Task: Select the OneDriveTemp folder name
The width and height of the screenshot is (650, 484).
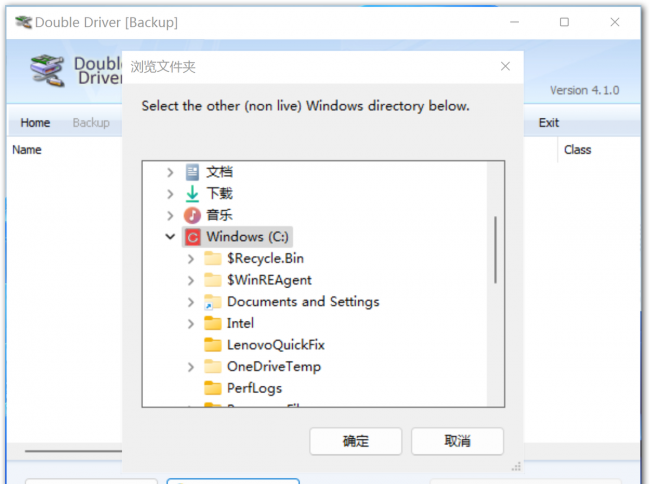Action: tap(274, 366)
